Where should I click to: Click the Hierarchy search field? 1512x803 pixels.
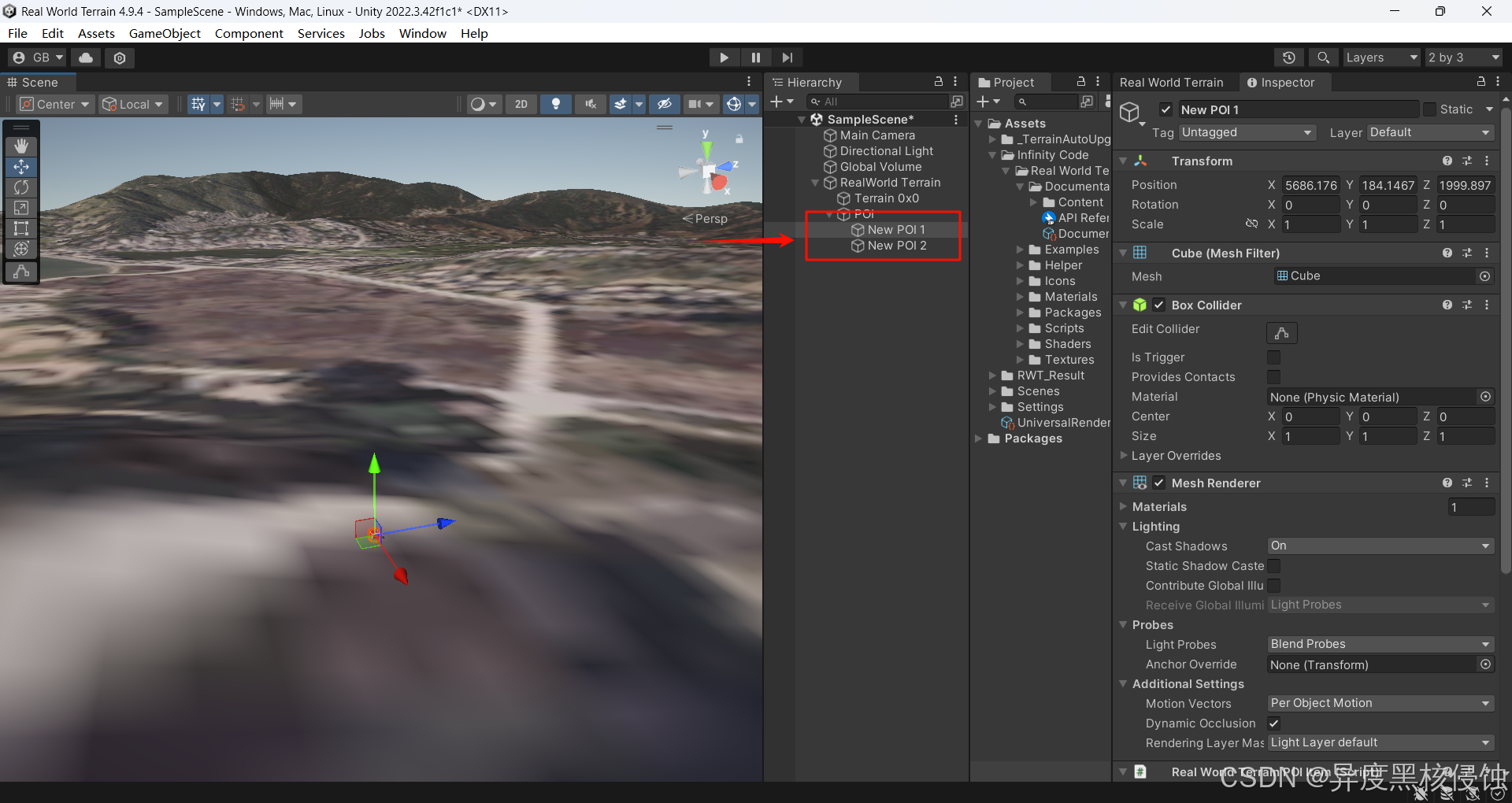click(878, 102)
